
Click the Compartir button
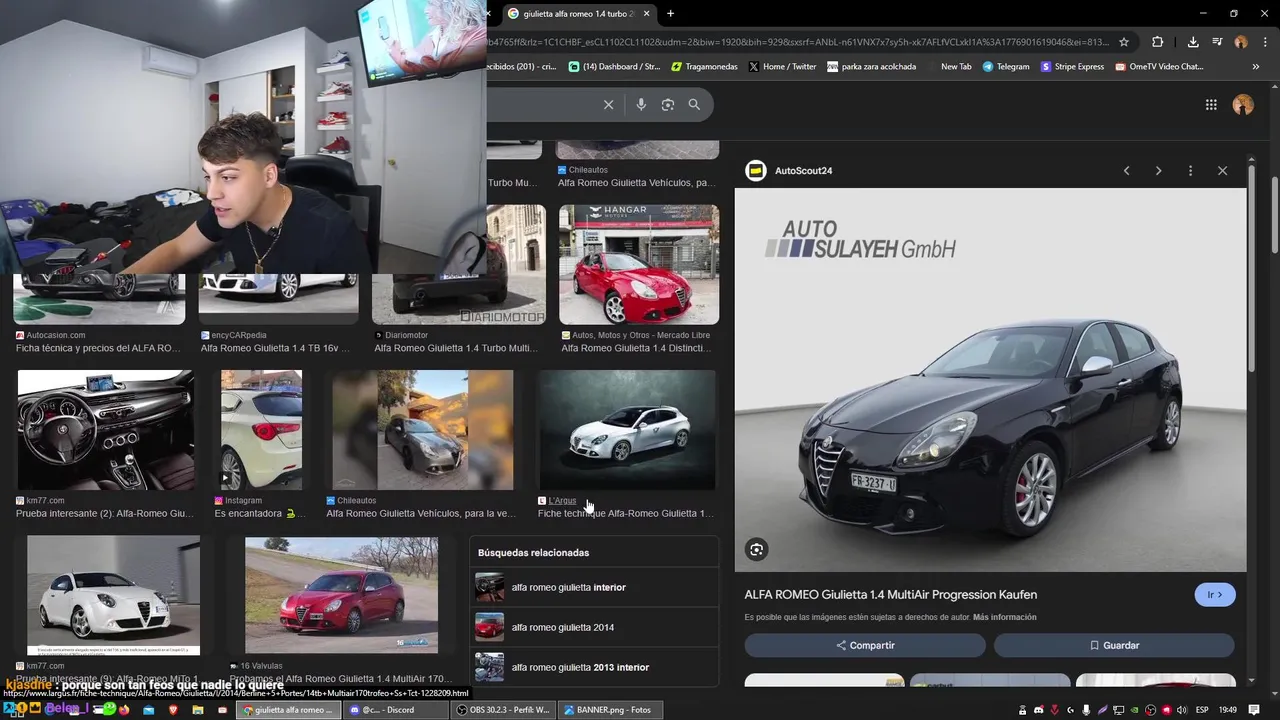(x=865, y=645)
